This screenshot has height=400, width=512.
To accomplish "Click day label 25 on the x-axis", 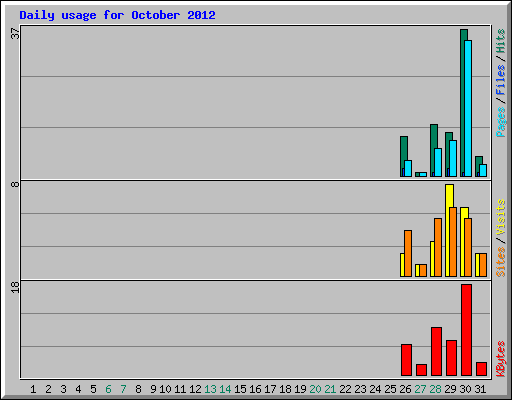I will [390, 389].
